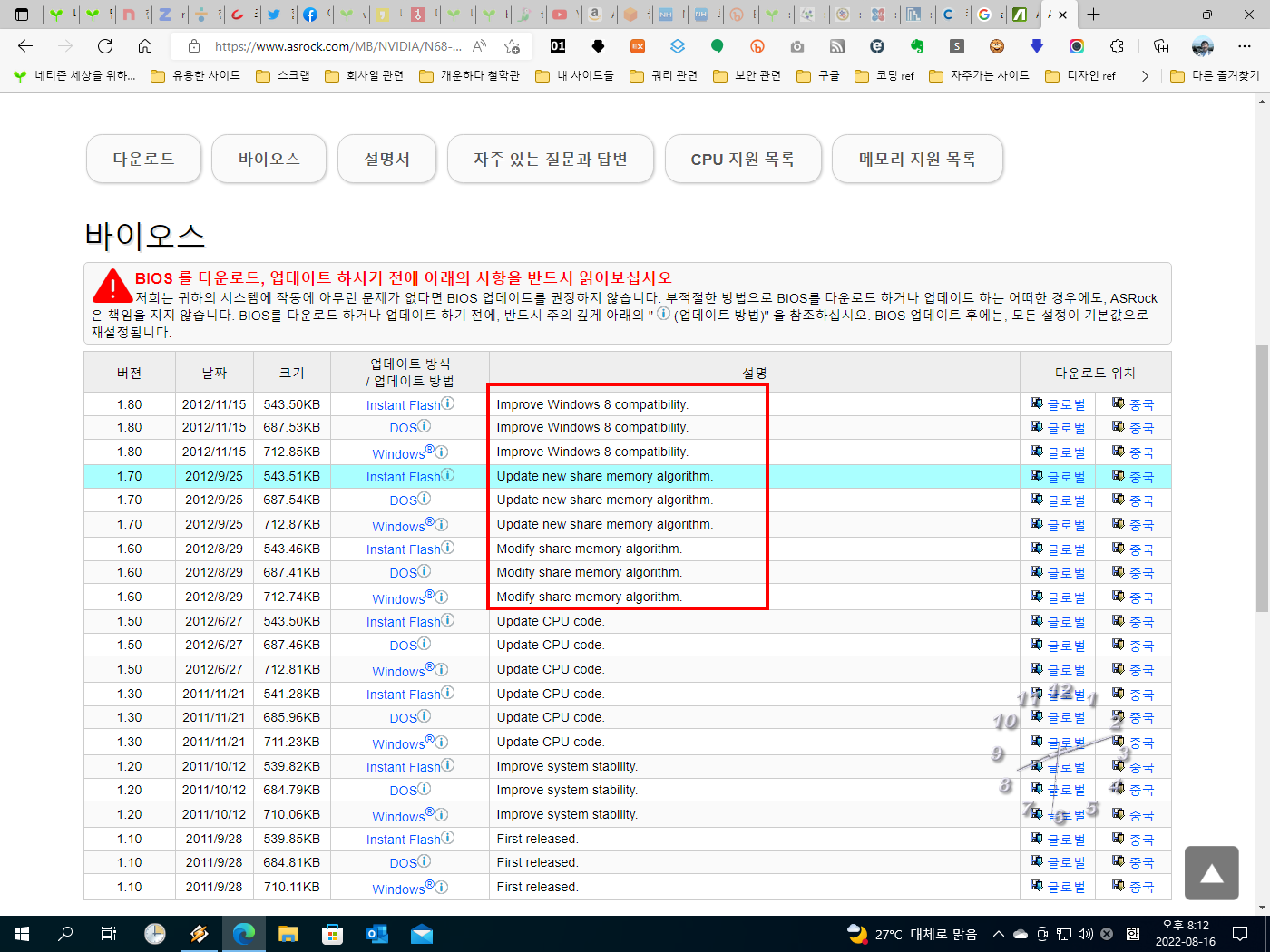This screenshot has height=952, width=1270.
Task: Expand the 개운하다 철학관 bookmark folder
Action: click(470, 76)
